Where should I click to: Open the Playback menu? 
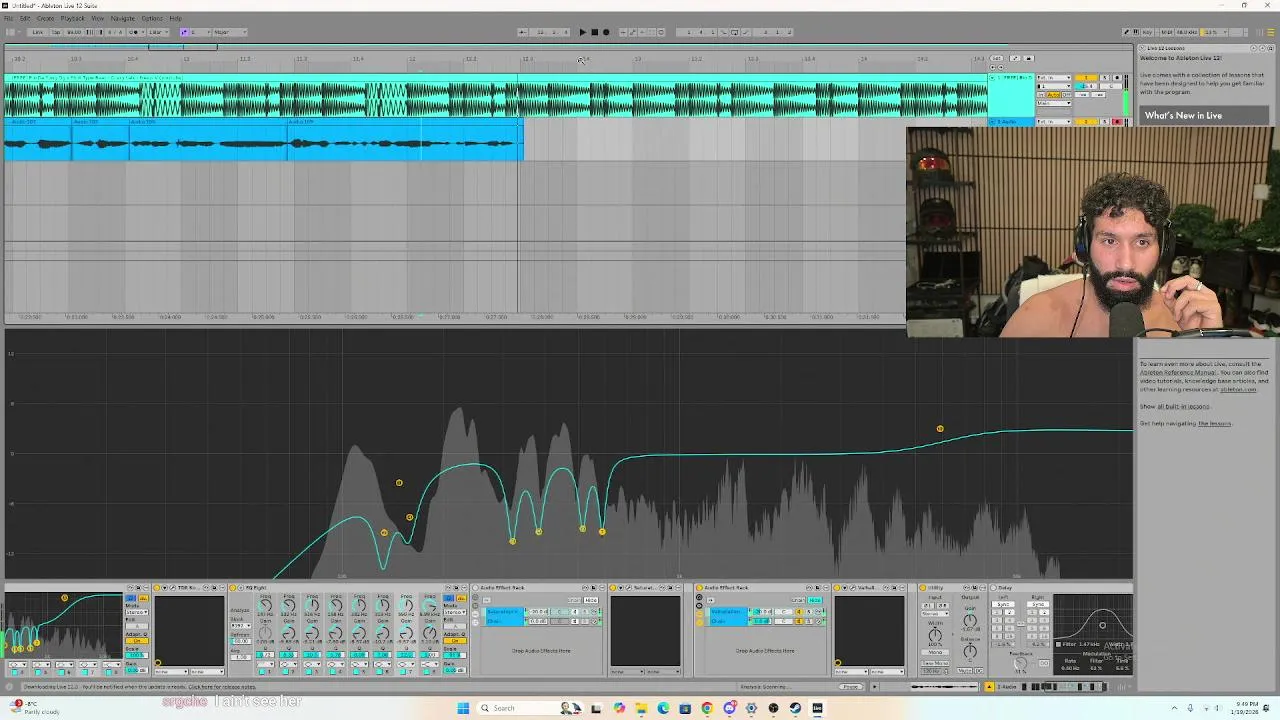pos(72,18)
